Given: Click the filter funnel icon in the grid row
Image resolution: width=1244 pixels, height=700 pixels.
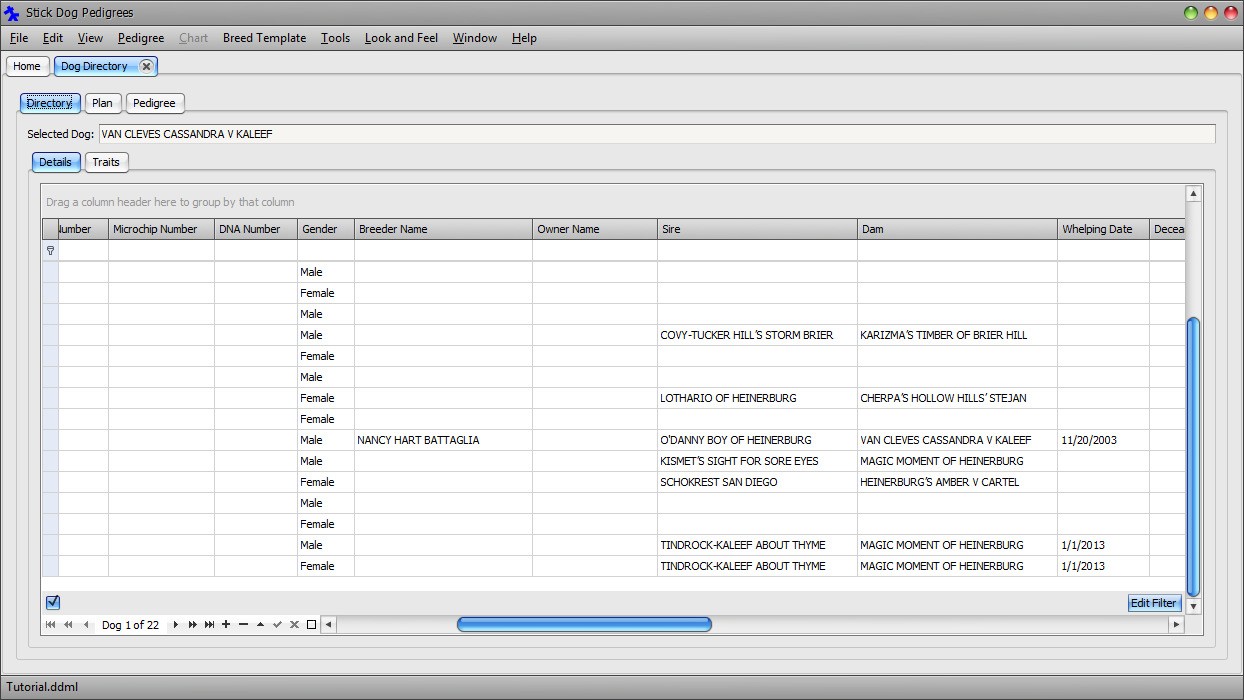Looking at the screenshot, I should (x=50, y=250).
